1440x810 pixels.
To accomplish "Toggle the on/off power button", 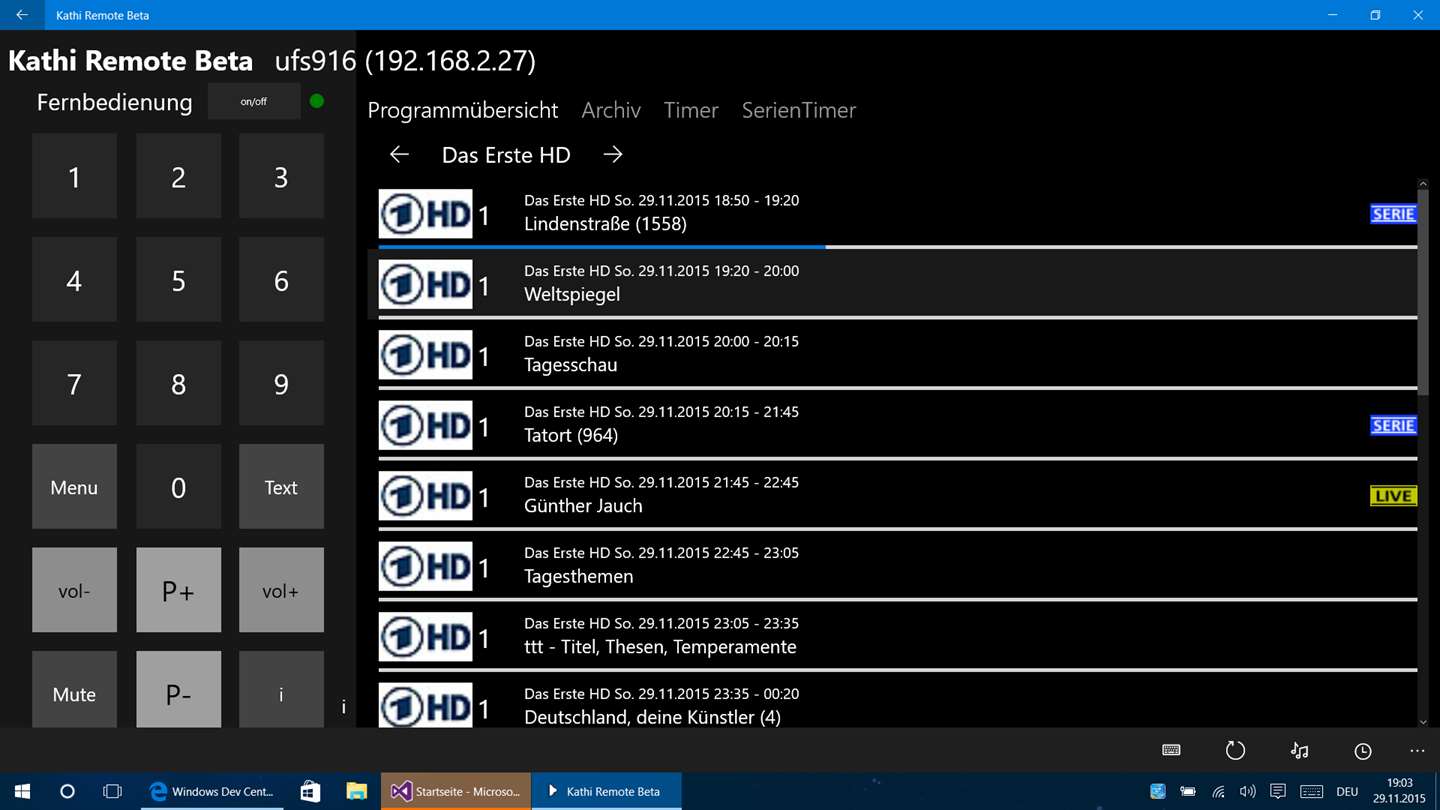I will [254, 101].
